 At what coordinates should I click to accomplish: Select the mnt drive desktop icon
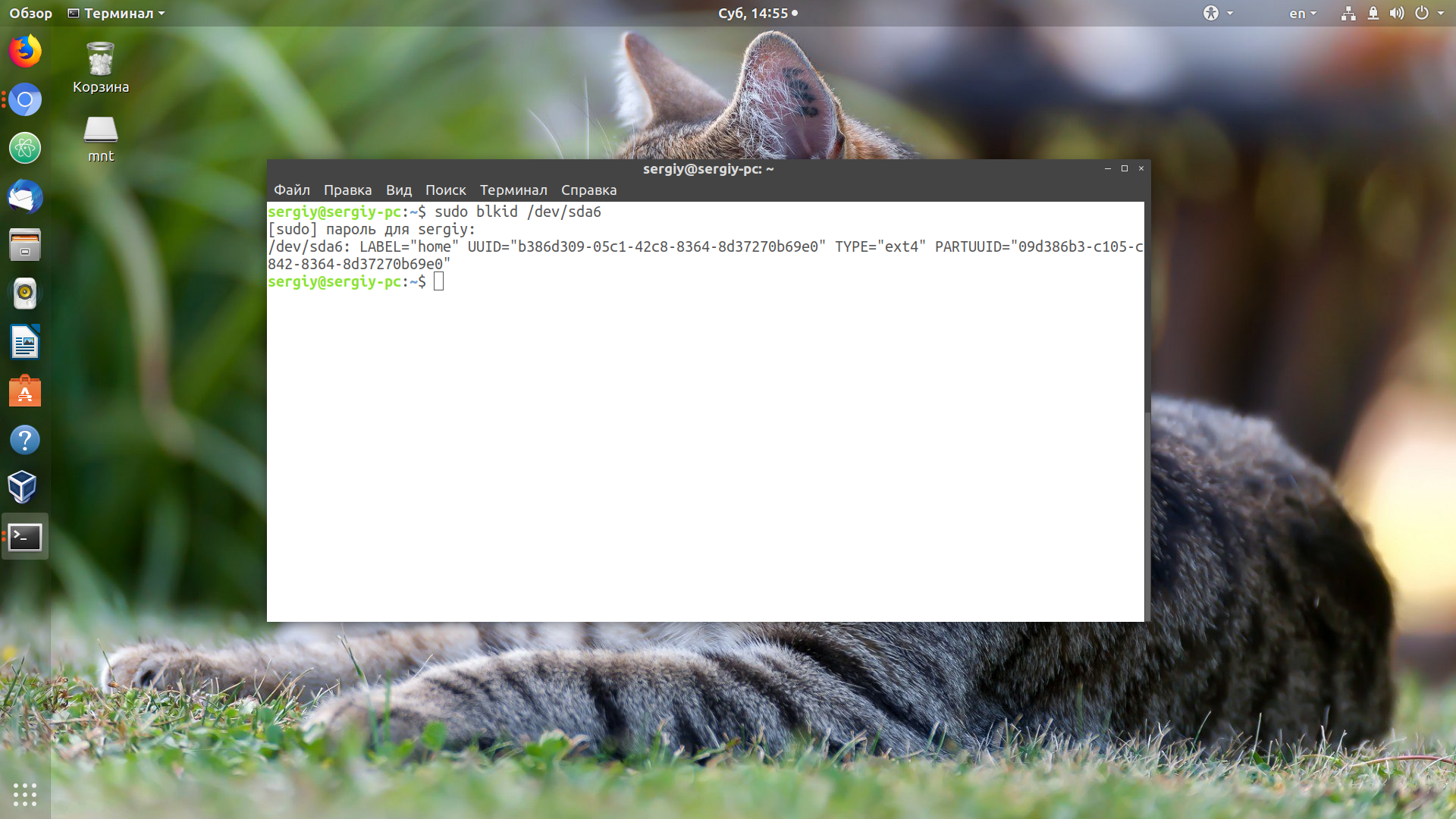[x=101, y=140]
